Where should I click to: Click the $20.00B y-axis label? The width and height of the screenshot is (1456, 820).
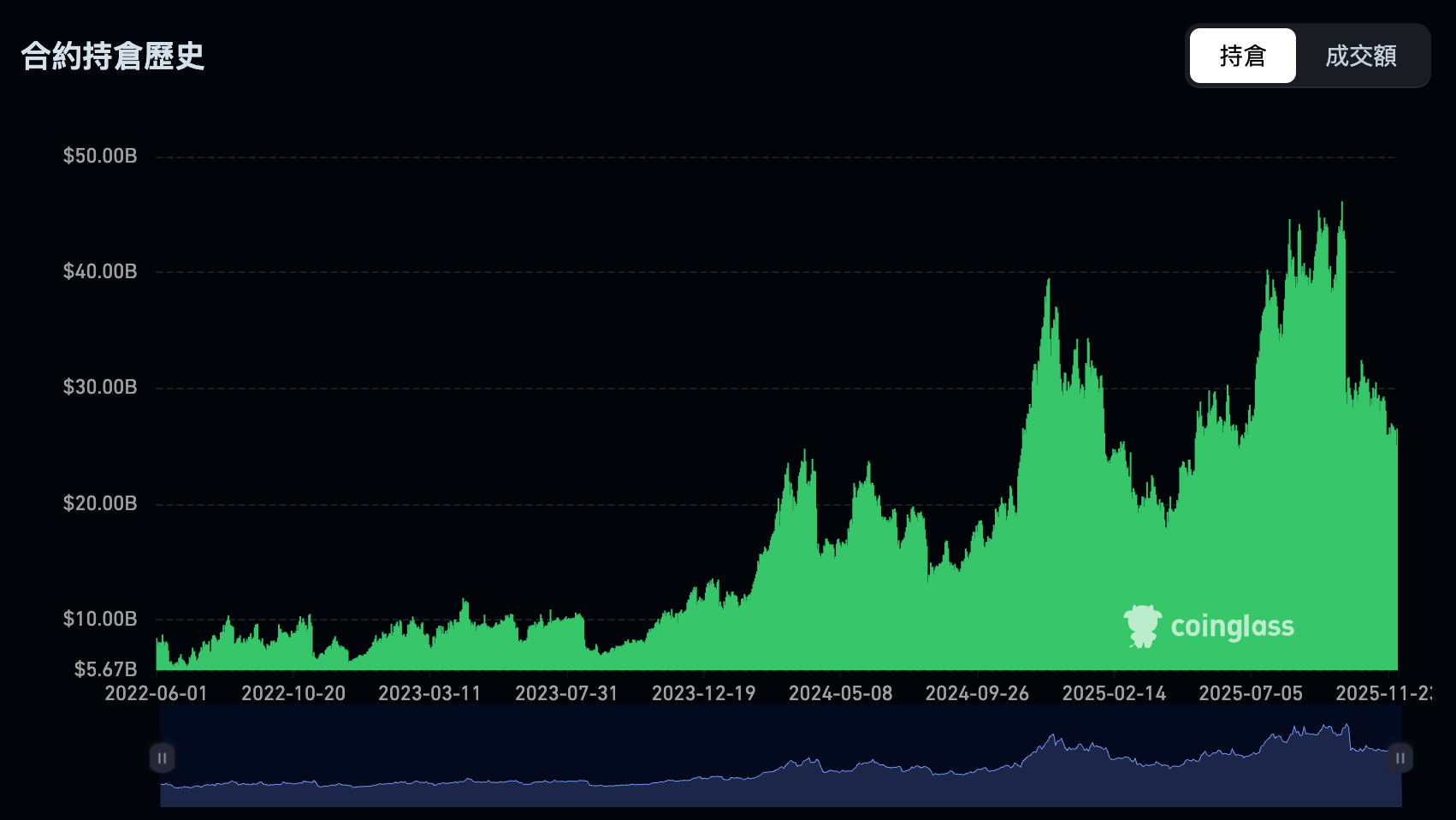99,503
